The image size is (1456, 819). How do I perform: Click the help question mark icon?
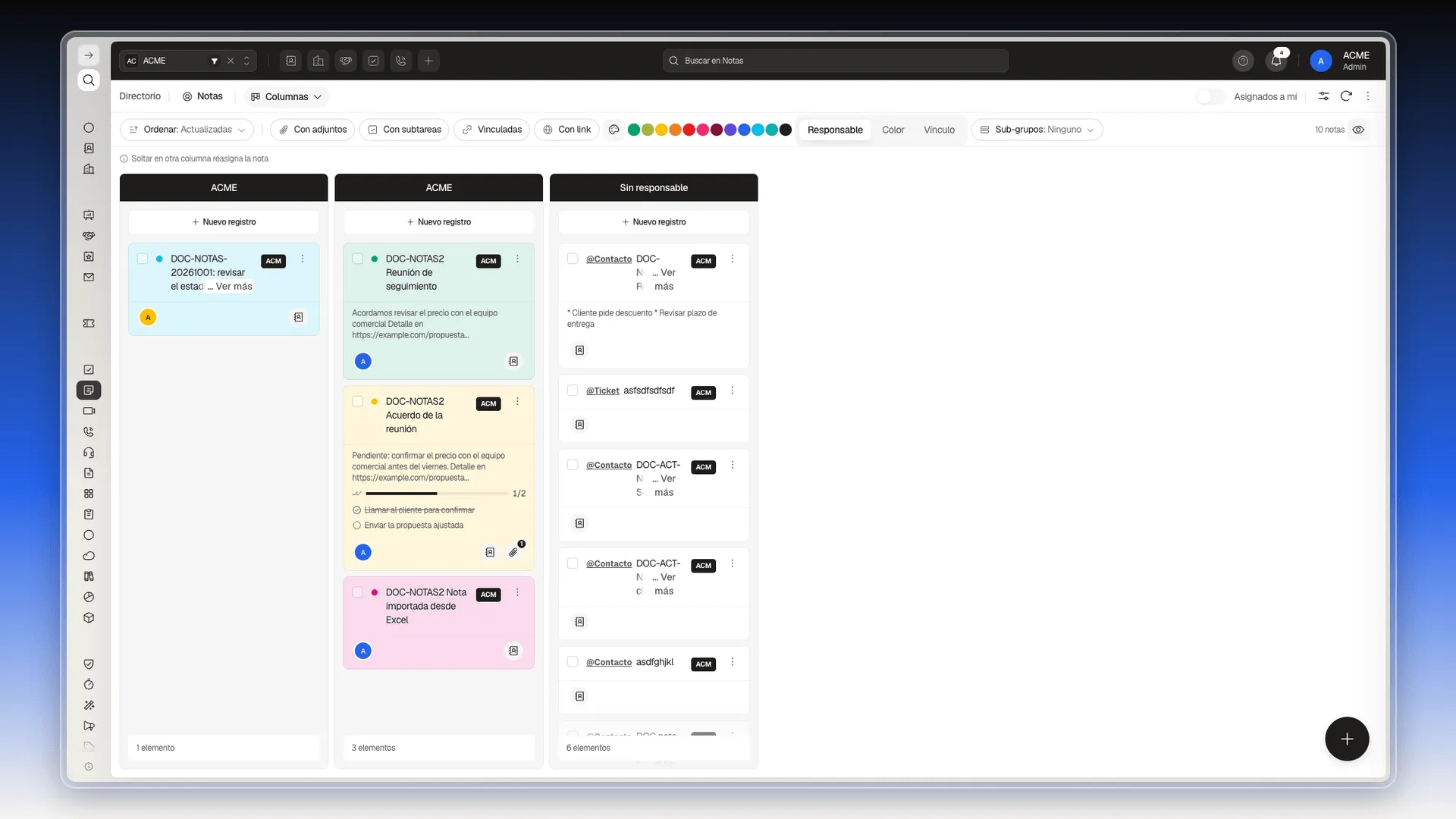[1243, 61]
